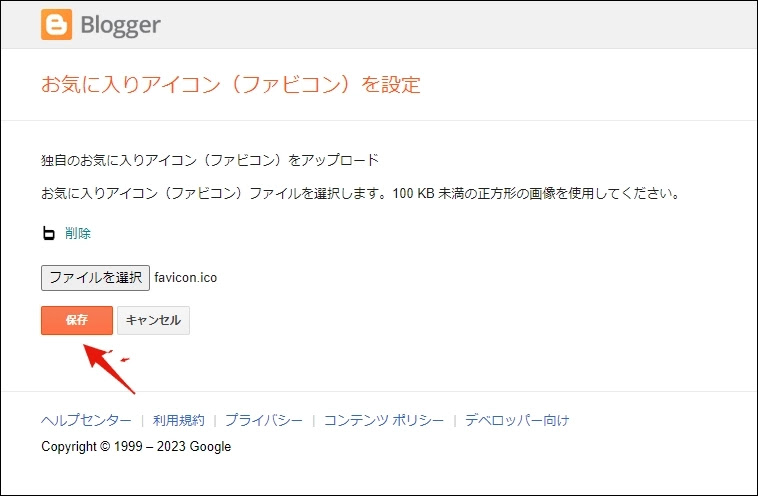Open the デベロッパー向け link
The image size is (758, 496).
517,420
